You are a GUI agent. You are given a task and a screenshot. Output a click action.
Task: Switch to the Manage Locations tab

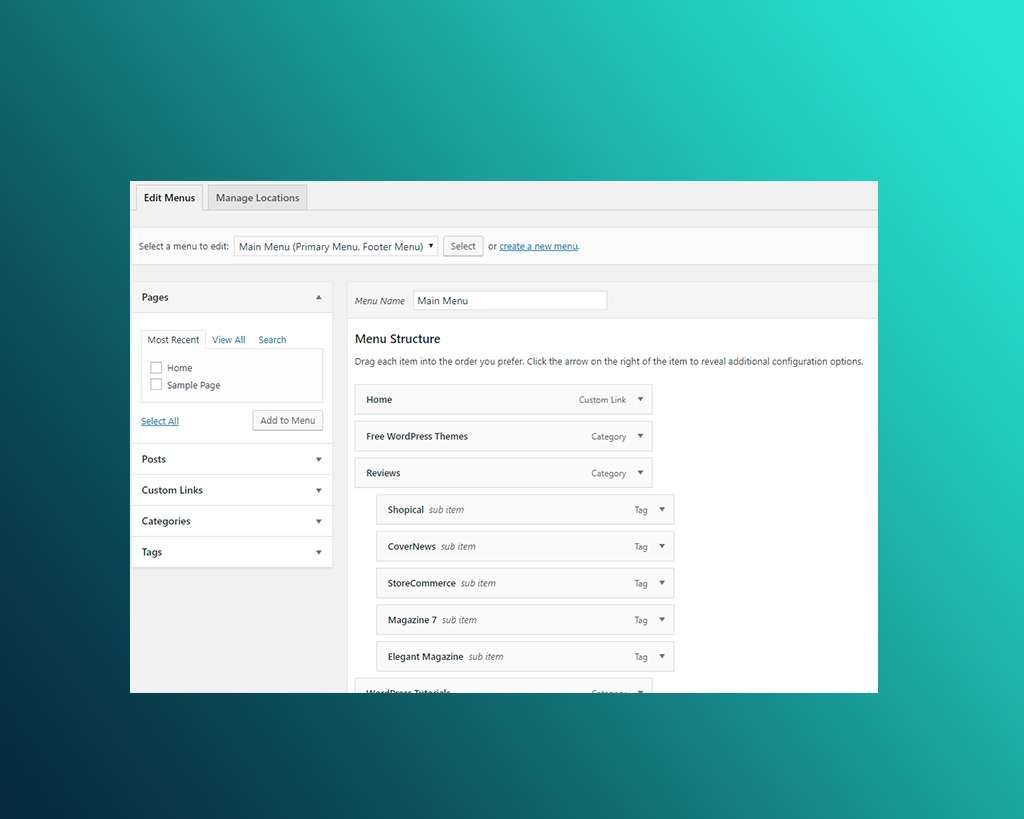tap(256, 197)
